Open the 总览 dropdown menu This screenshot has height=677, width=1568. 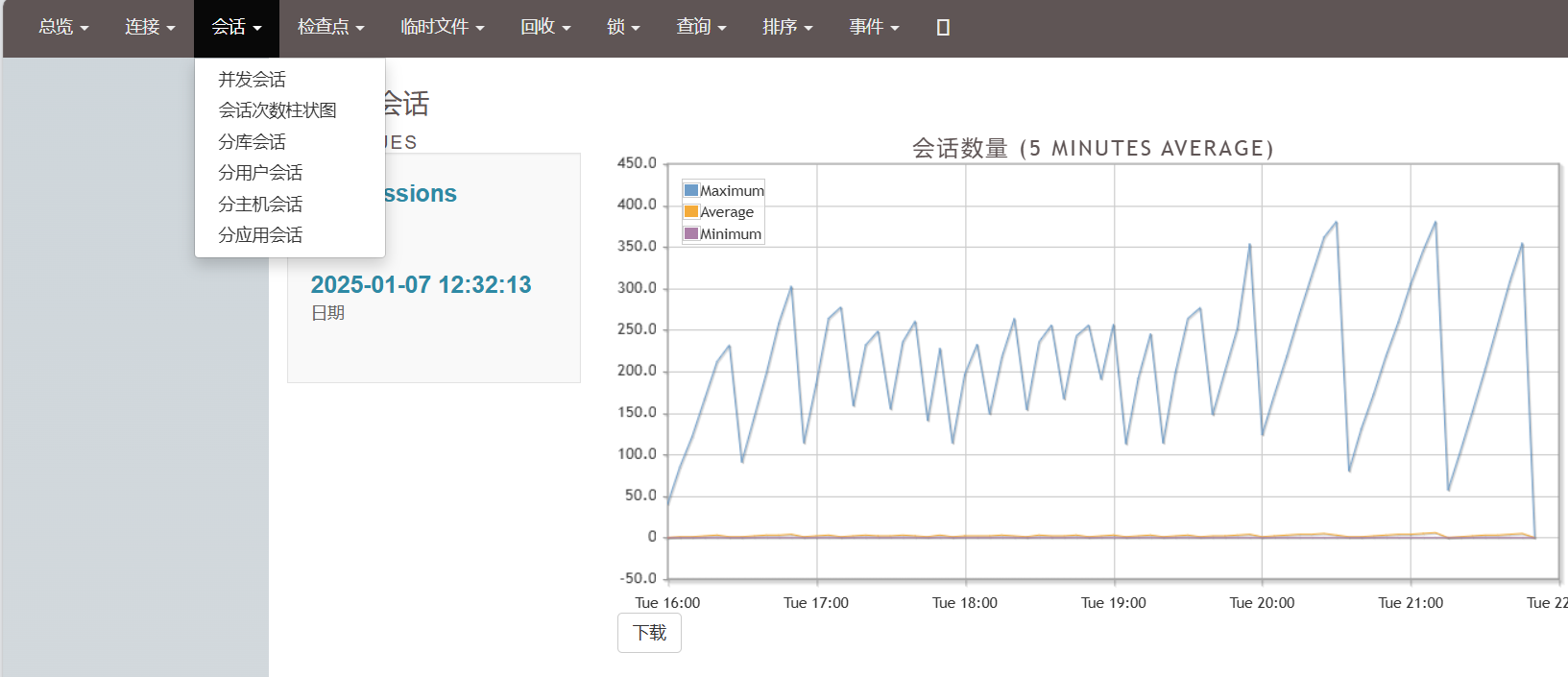[x=63, y=28]
